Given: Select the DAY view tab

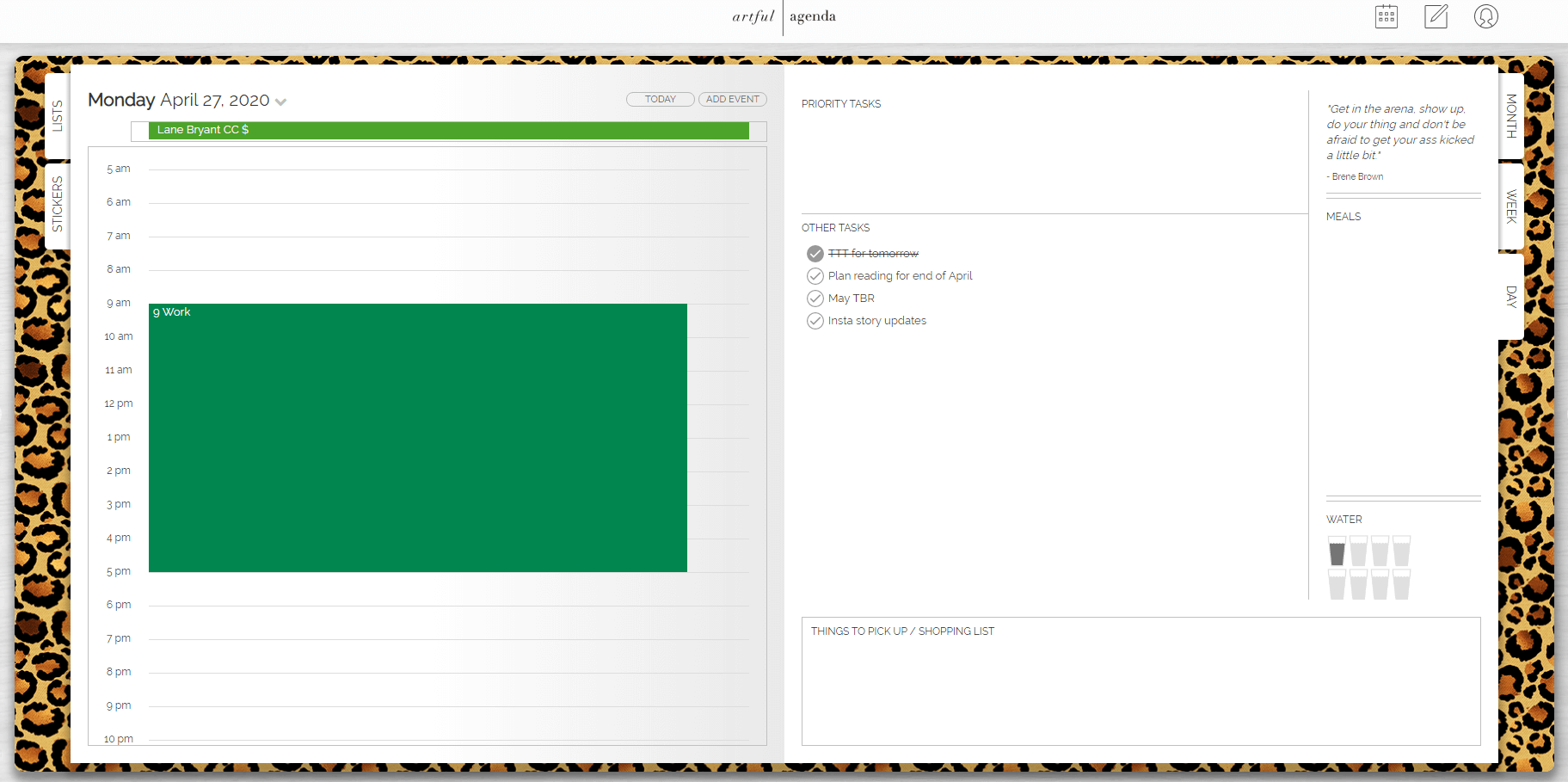Looking at the screenshot, I should click(1511, 297).
